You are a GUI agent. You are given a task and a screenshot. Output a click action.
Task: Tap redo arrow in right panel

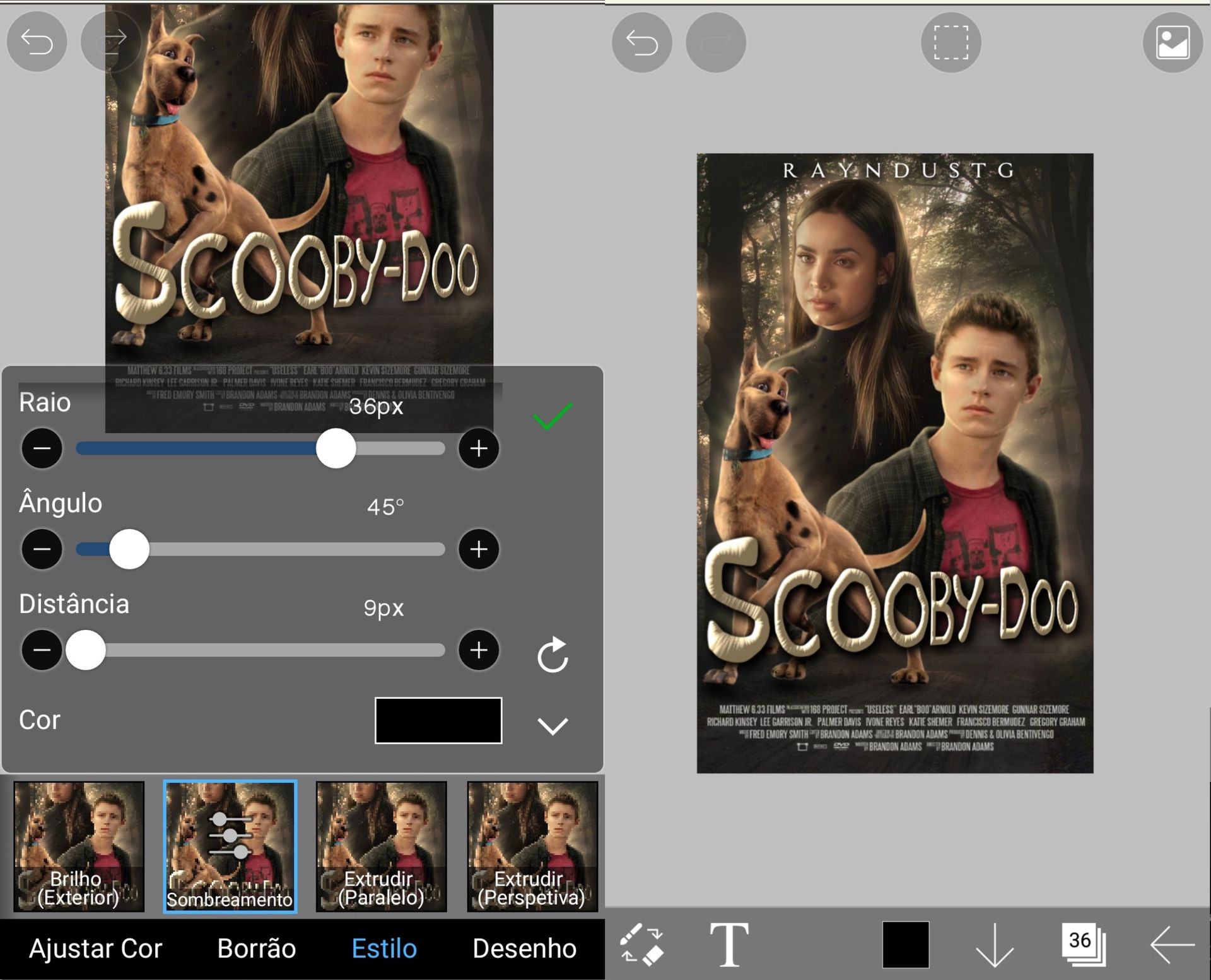pyautogui.click(x=716, y=42)
